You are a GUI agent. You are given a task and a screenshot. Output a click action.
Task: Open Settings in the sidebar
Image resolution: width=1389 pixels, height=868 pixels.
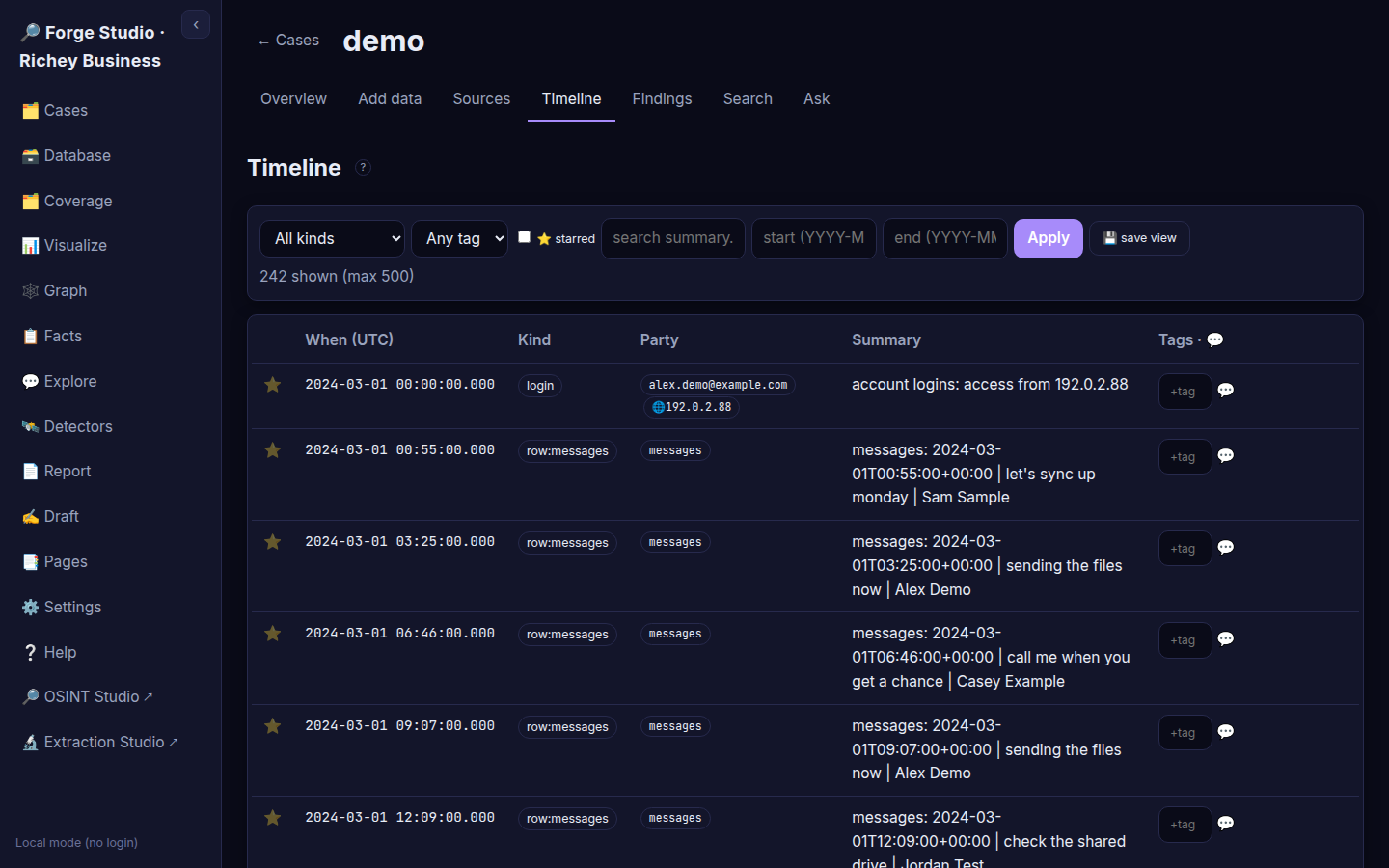(x=110, y=607)
